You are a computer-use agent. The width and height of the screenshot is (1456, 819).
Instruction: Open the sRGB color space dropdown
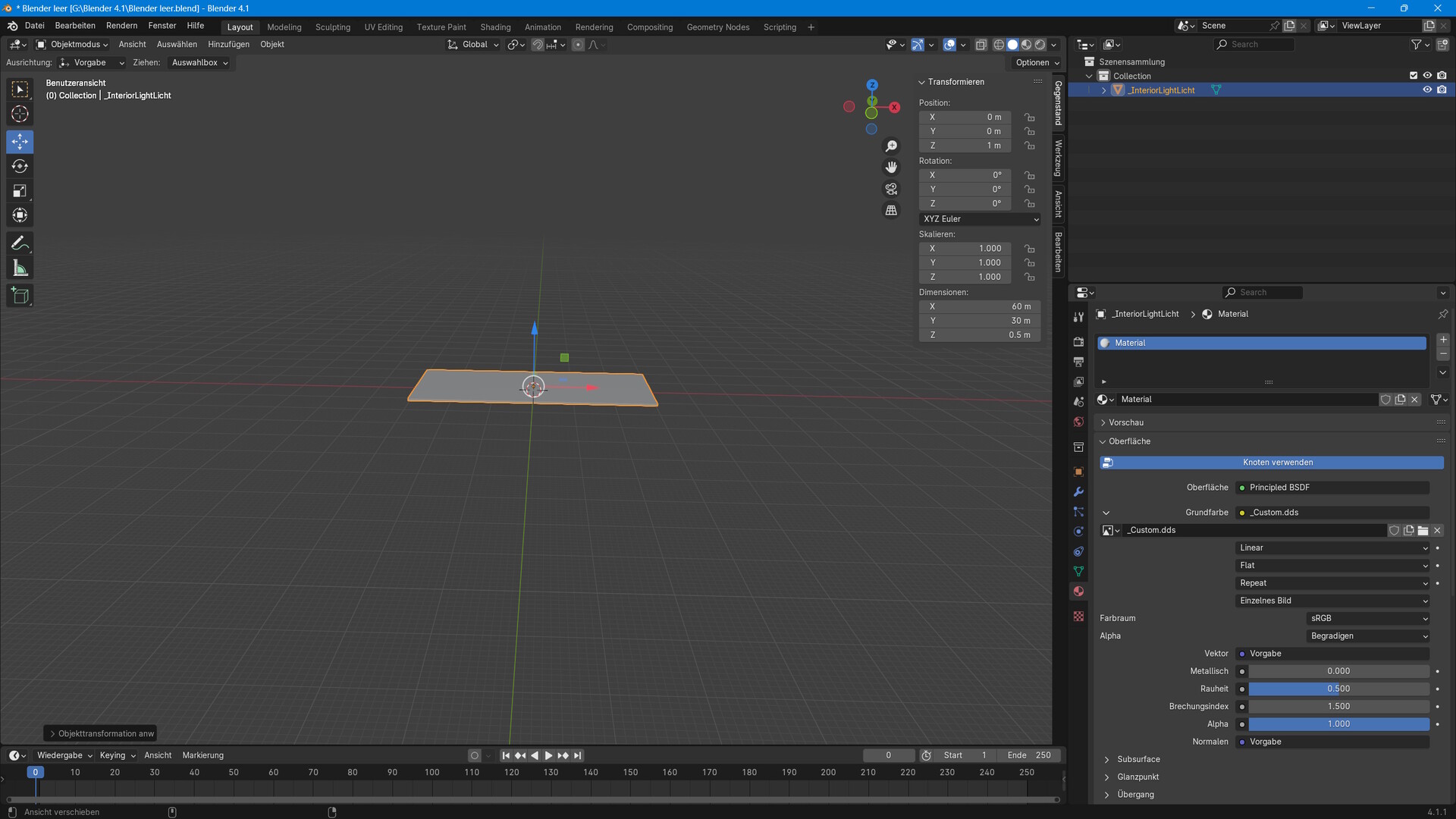(x=1368, y=618)
